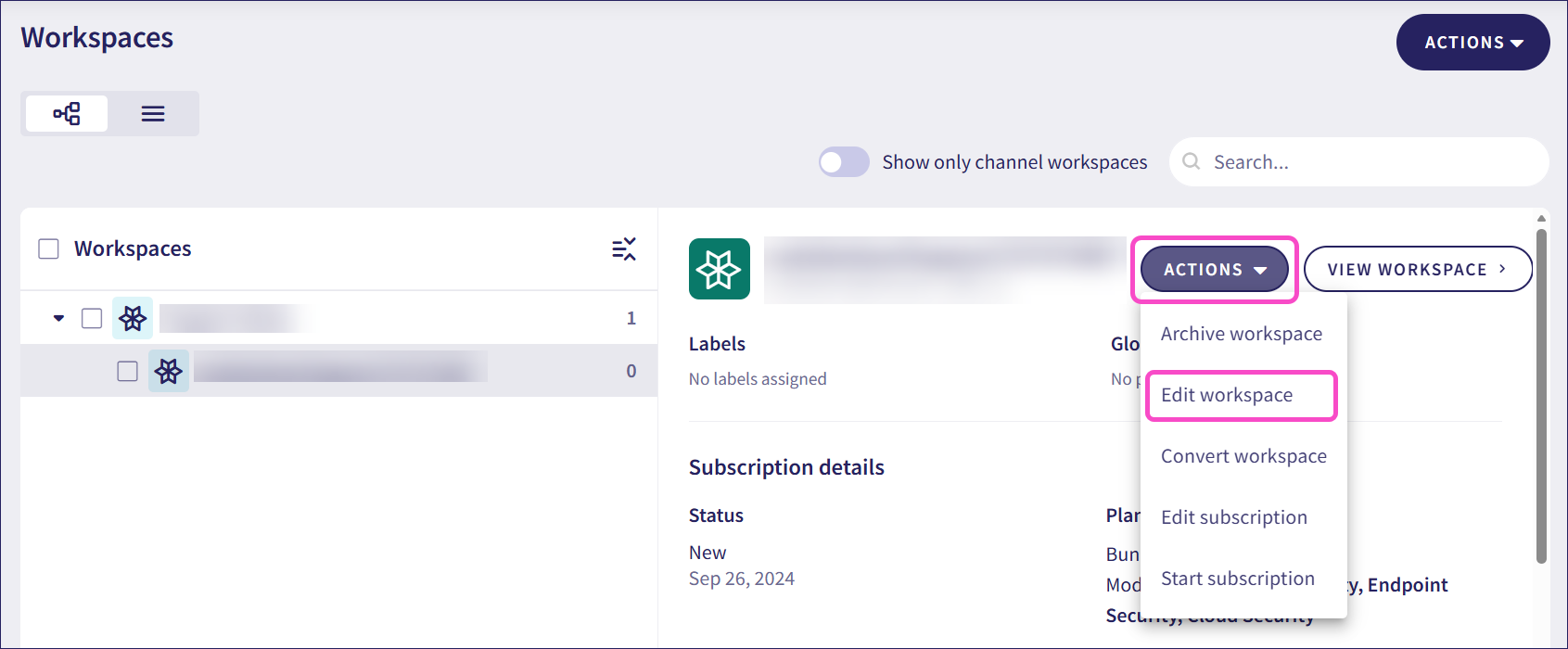Viewport: 1568px width, 649px height.
Task: Click the scrollbar up arrow
Action: coord(1541,220)
